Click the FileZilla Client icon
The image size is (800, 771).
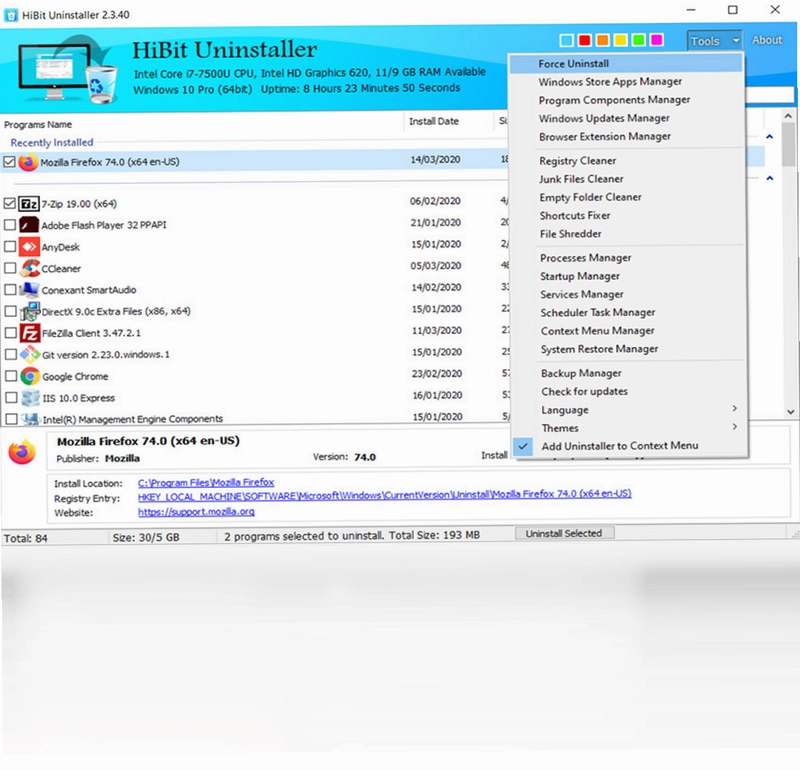tap(30, 333)
